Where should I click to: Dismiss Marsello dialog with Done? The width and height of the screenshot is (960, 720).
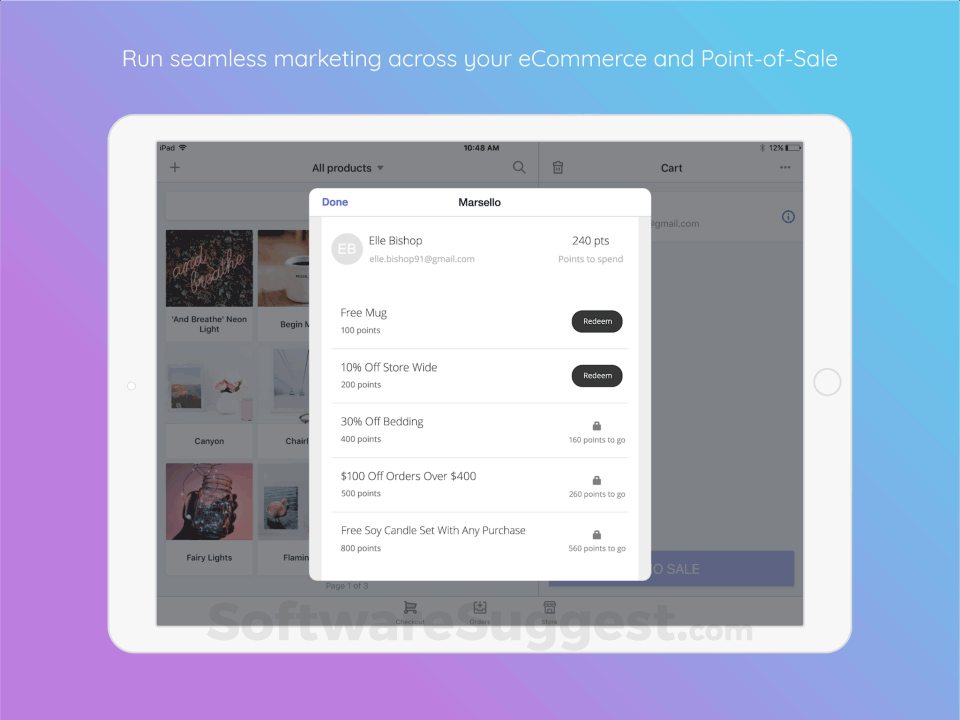[x=335, y=202]
